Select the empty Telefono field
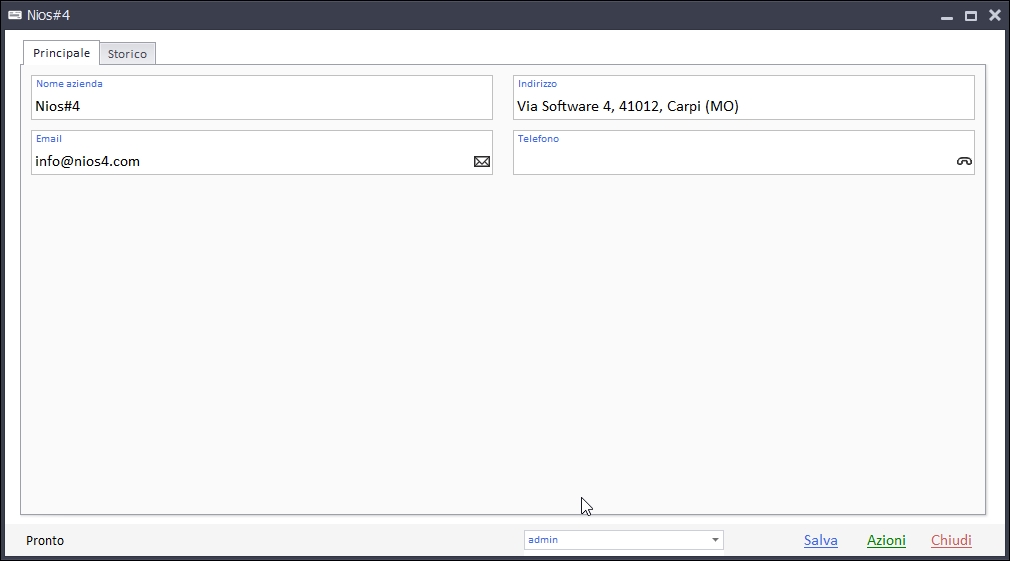Screen dimensions: 1010x561 coord(730,161)
